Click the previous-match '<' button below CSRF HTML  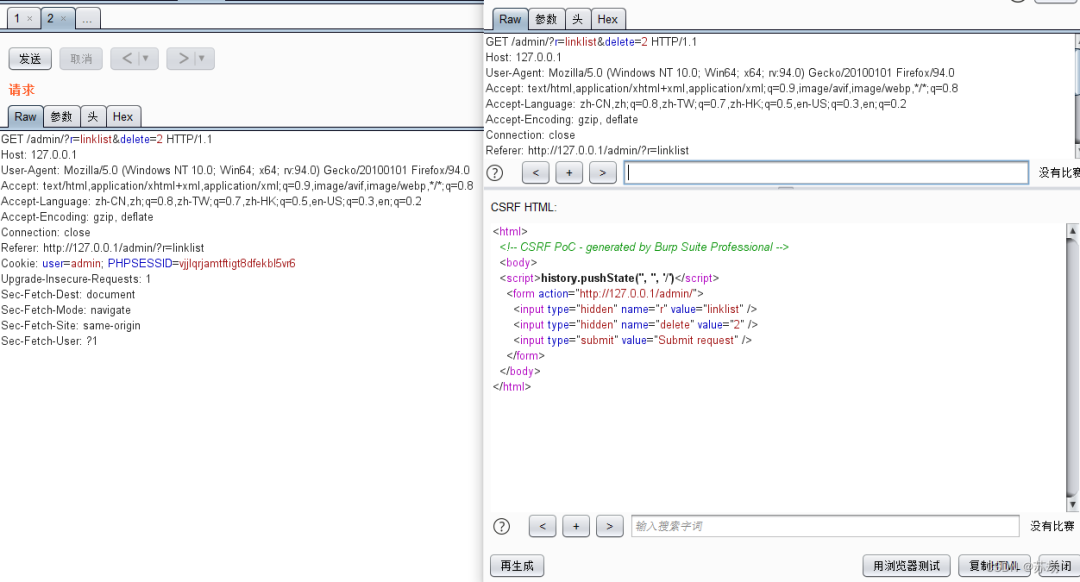coord(542,526)
